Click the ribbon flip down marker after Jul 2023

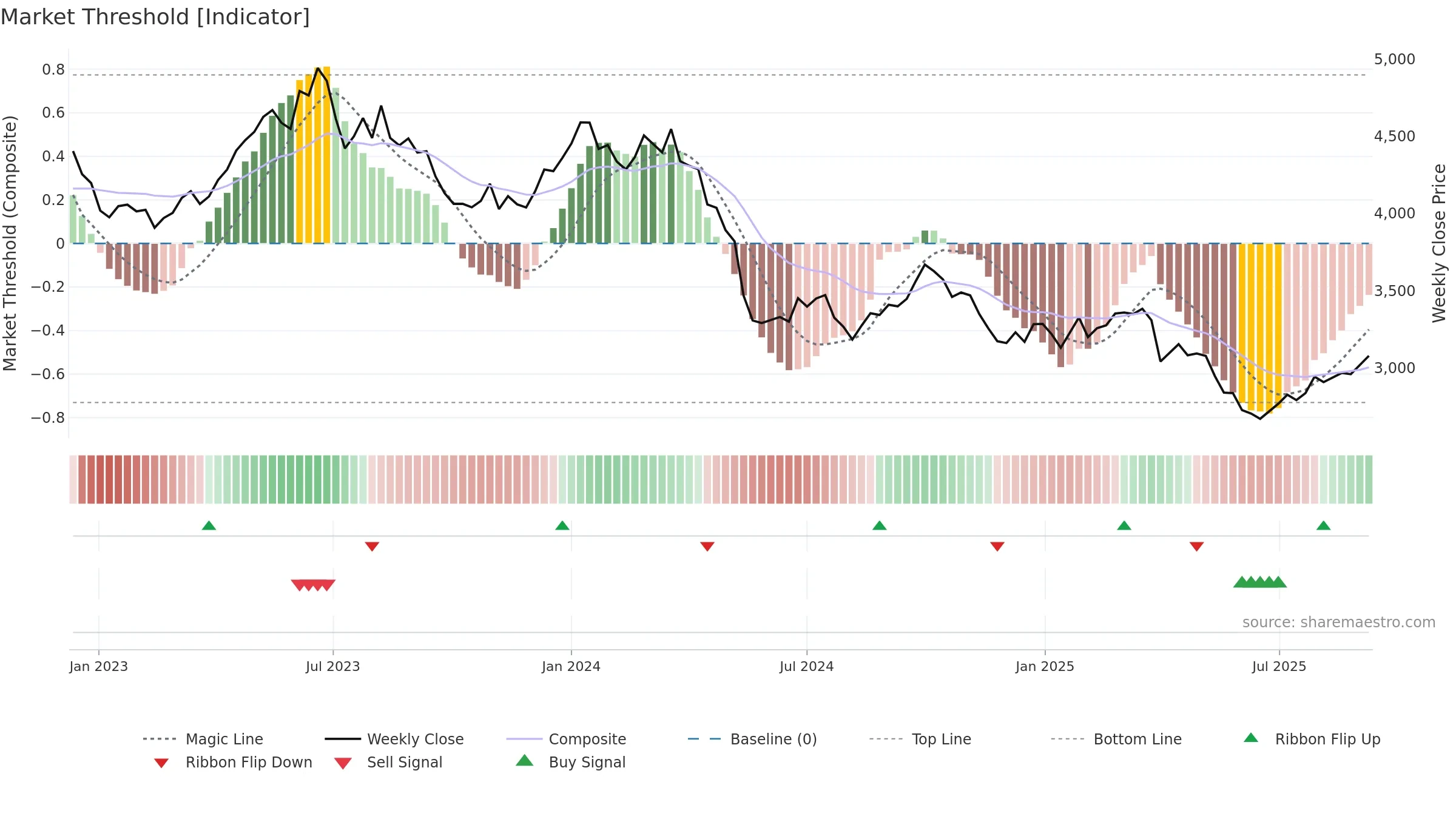click(x=372, y=547)
